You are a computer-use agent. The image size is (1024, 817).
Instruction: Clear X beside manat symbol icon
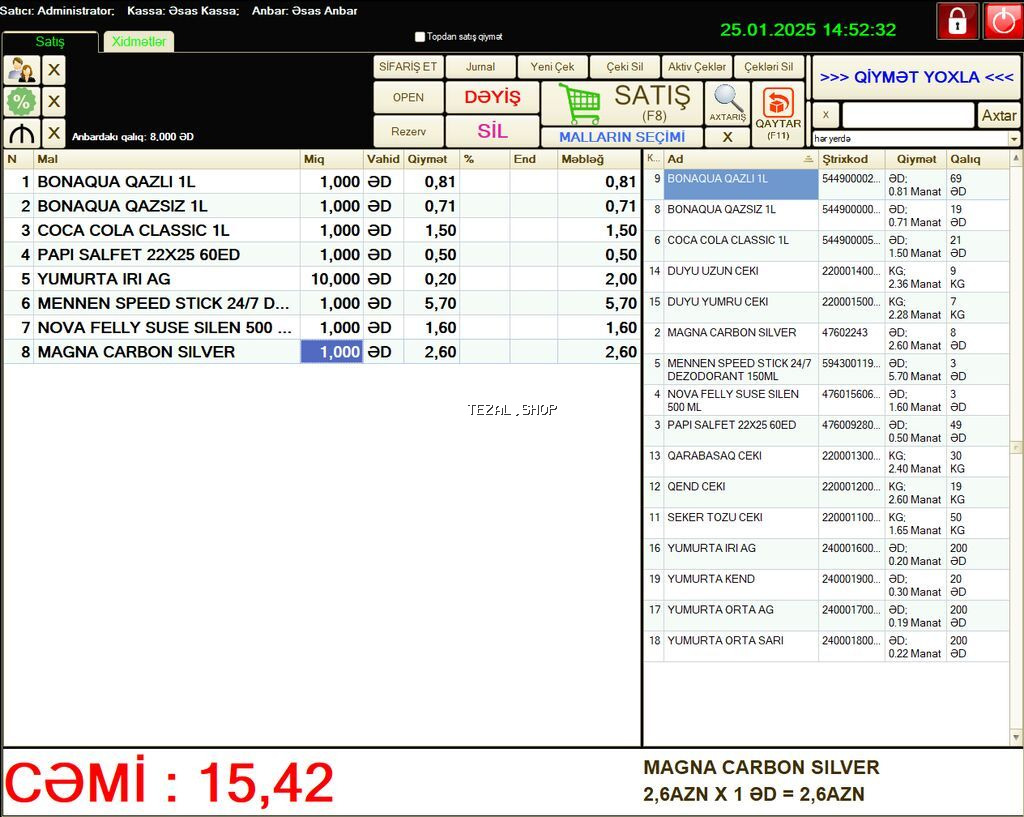[54, 133]
